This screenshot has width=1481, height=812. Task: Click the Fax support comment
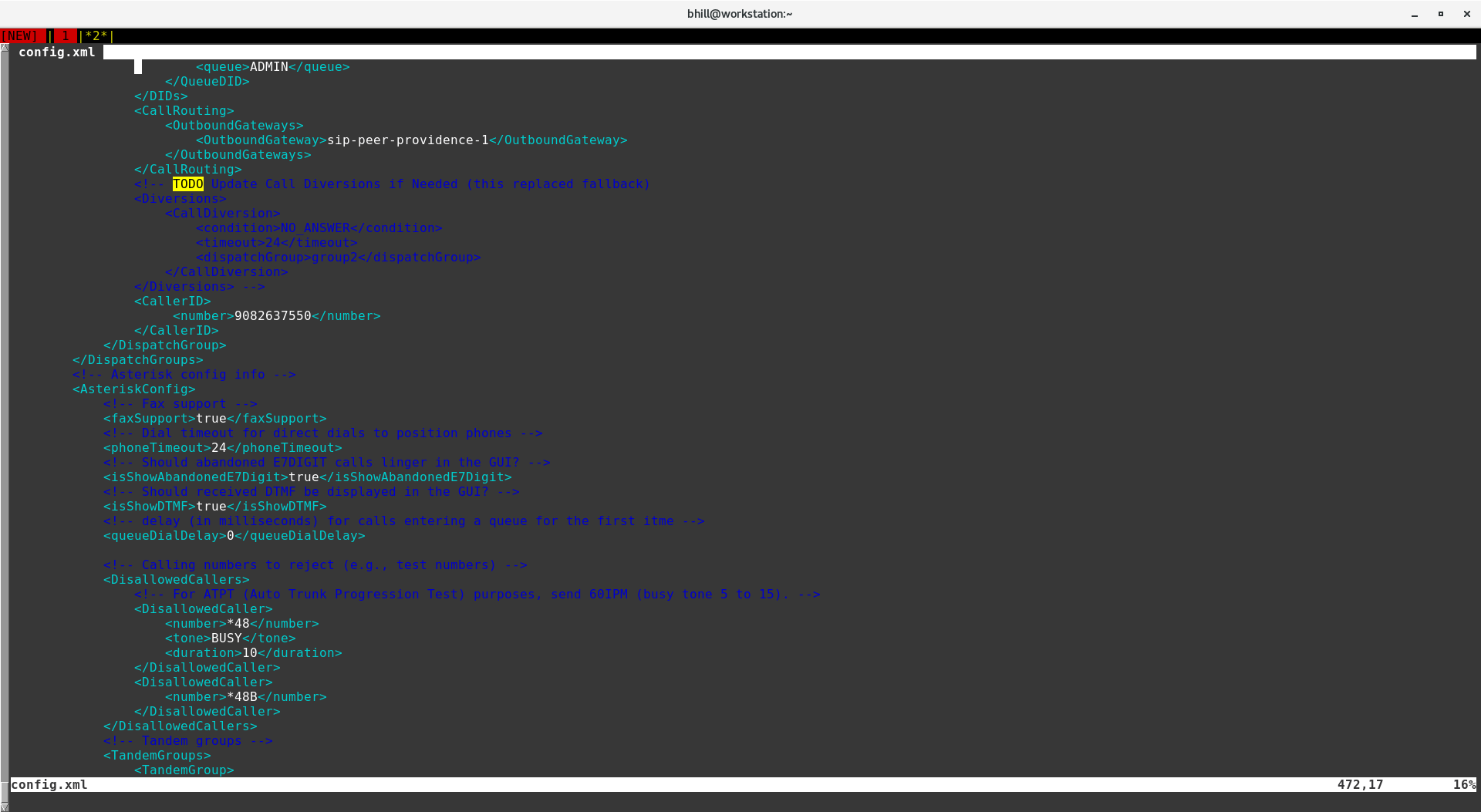tap(180, 403)
